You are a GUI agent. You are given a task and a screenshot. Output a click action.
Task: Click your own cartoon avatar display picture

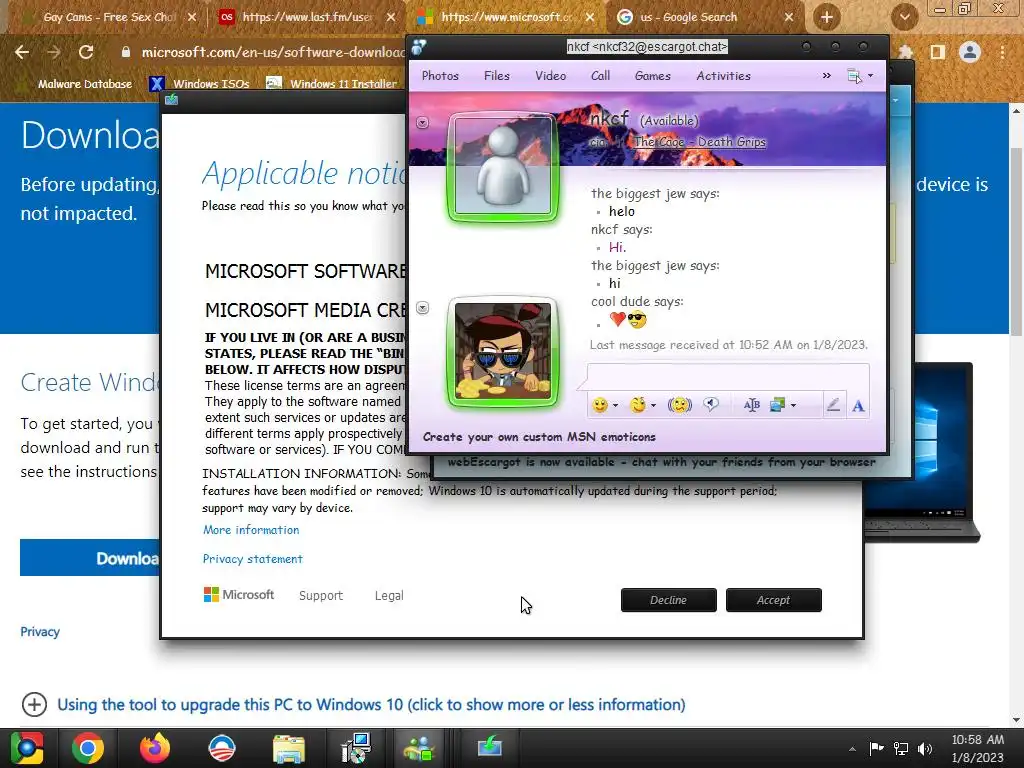click(x=503, y=351)
